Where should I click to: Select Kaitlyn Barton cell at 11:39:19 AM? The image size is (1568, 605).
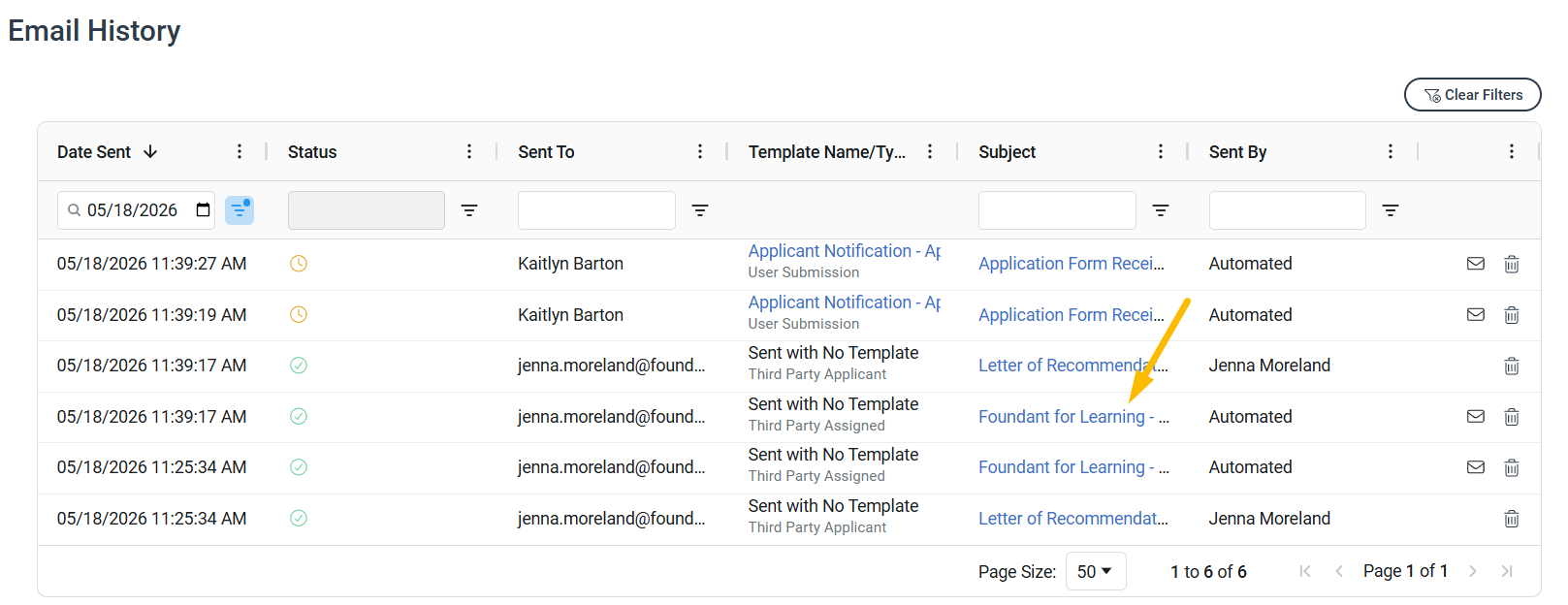point(570,315)
